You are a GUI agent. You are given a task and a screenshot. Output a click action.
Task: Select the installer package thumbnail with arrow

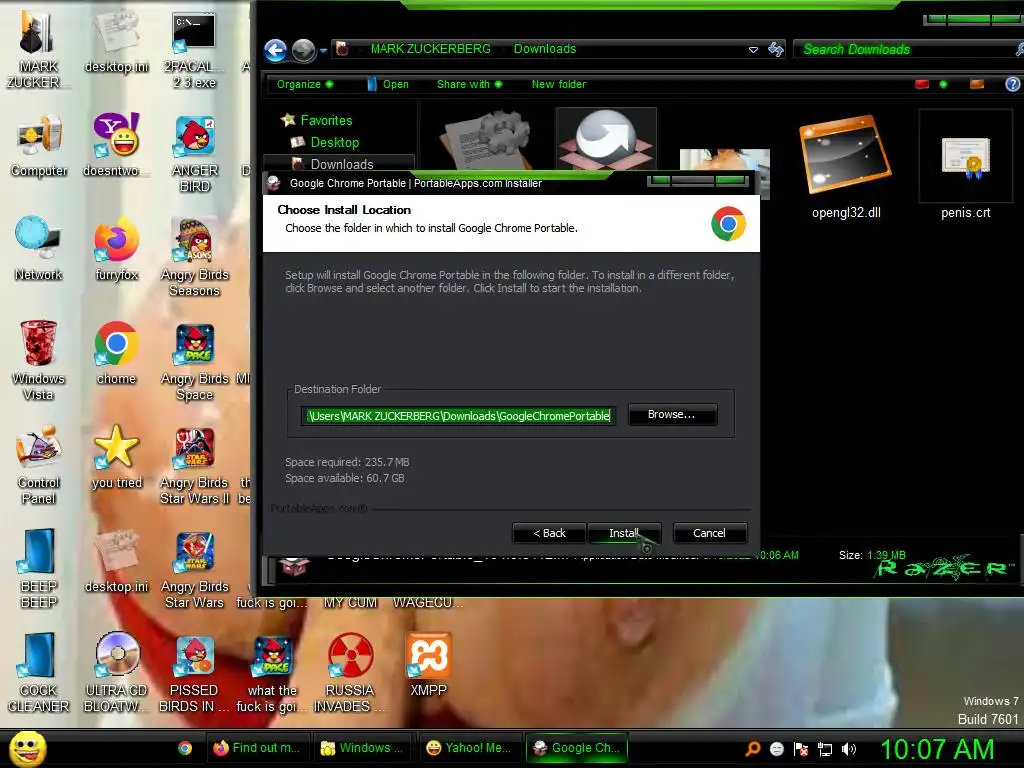click(606, 140)
